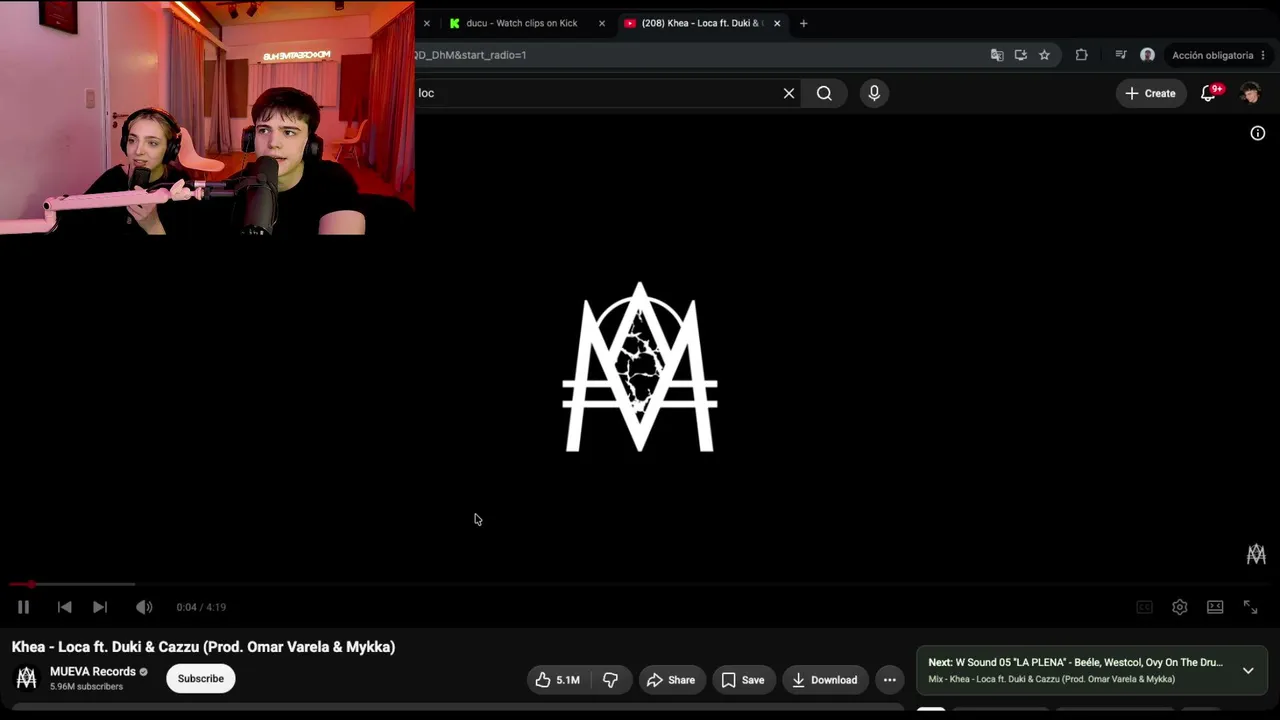Screen dimensions: 1280x720
Task: Open a new browser tab
Action: 803,23
